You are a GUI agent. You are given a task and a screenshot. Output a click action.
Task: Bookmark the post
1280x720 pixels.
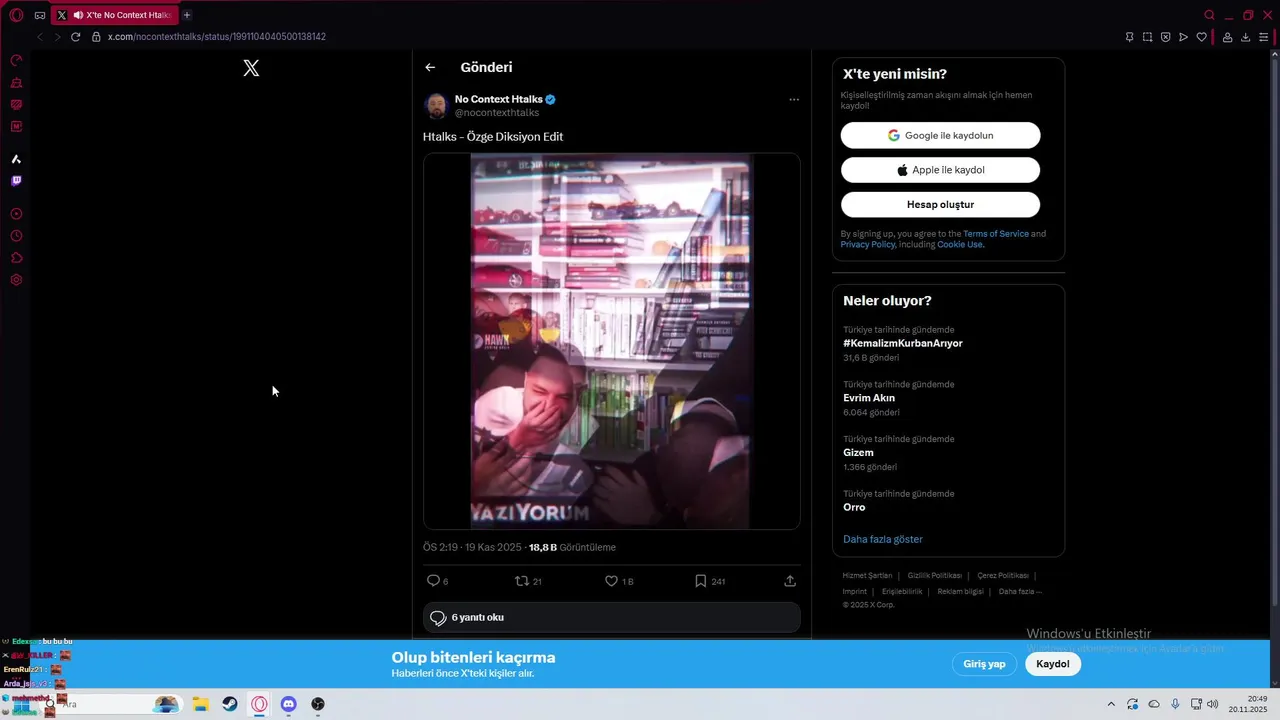click(x=701, y=581)
